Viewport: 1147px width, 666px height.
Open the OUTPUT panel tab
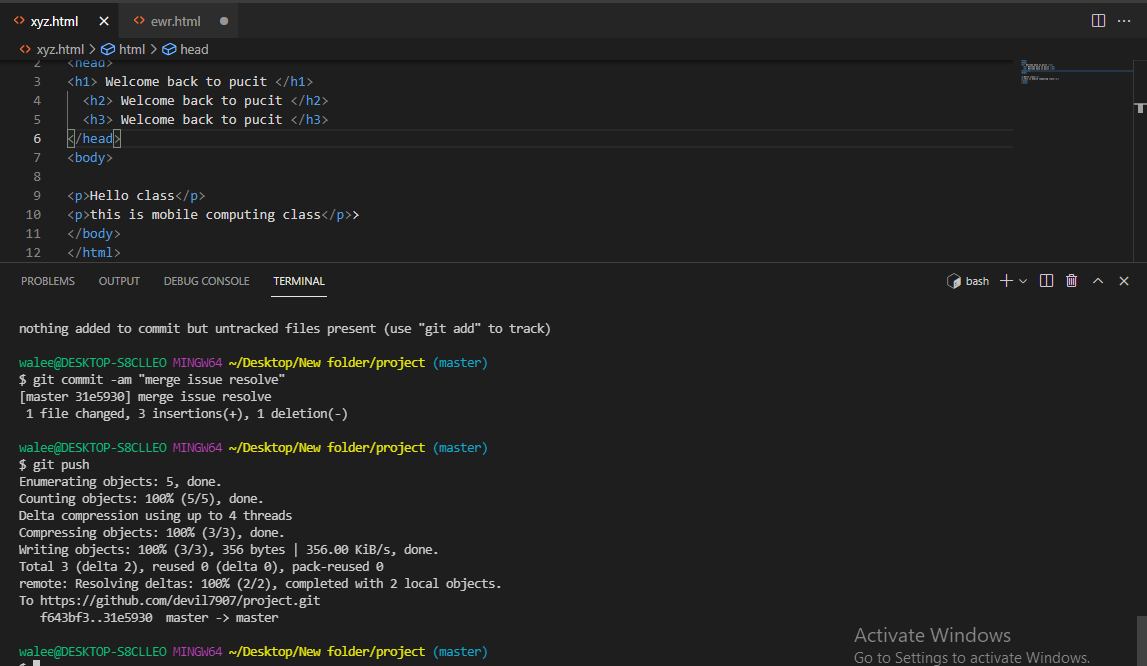pos(119,281)
